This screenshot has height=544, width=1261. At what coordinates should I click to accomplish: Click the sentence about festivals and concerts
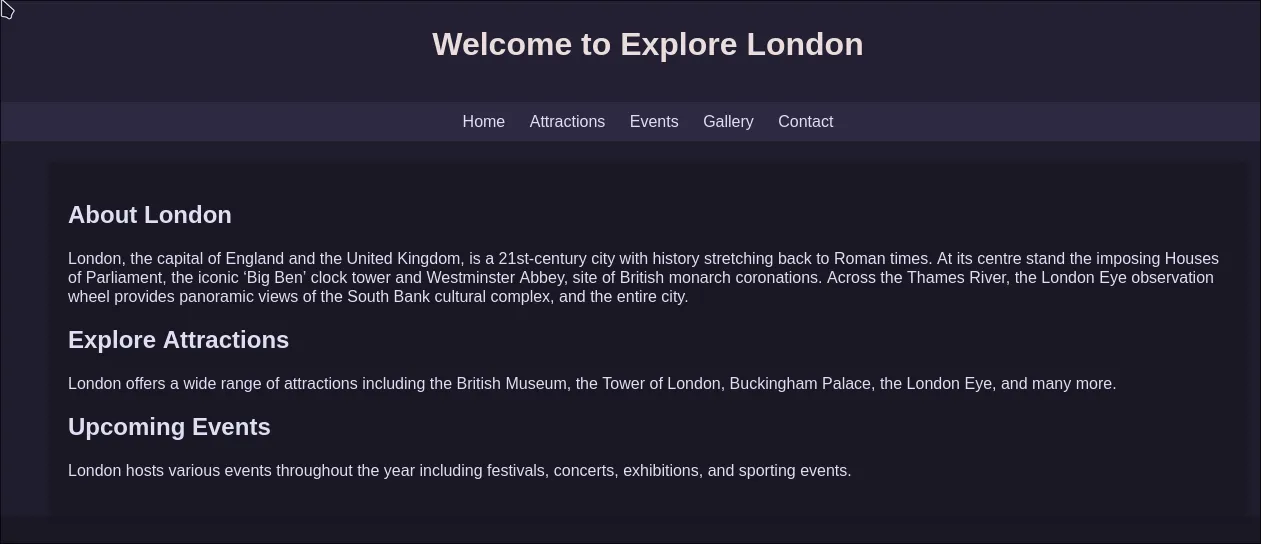point(460,470)
